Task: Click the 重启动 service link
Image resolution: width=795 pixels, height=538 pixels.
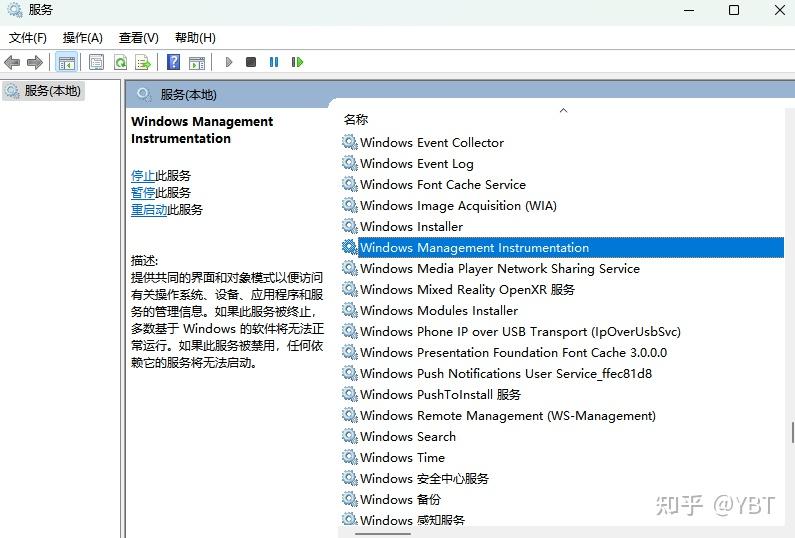Action: point(149,210)
